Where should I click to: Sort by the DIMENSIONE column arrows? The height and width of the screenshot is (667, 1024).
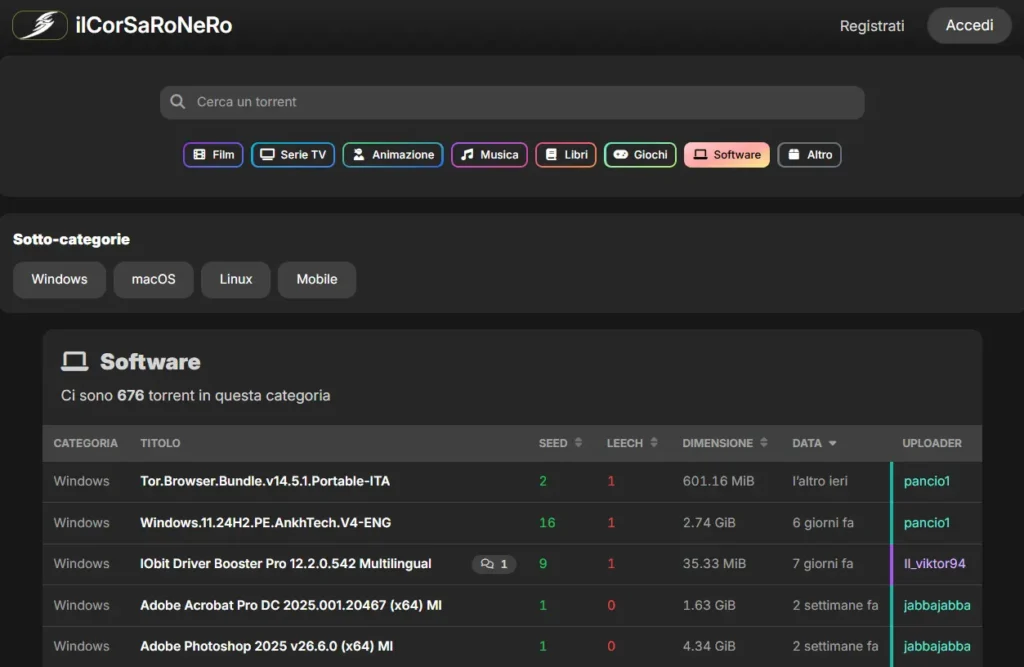pos(763,443)
